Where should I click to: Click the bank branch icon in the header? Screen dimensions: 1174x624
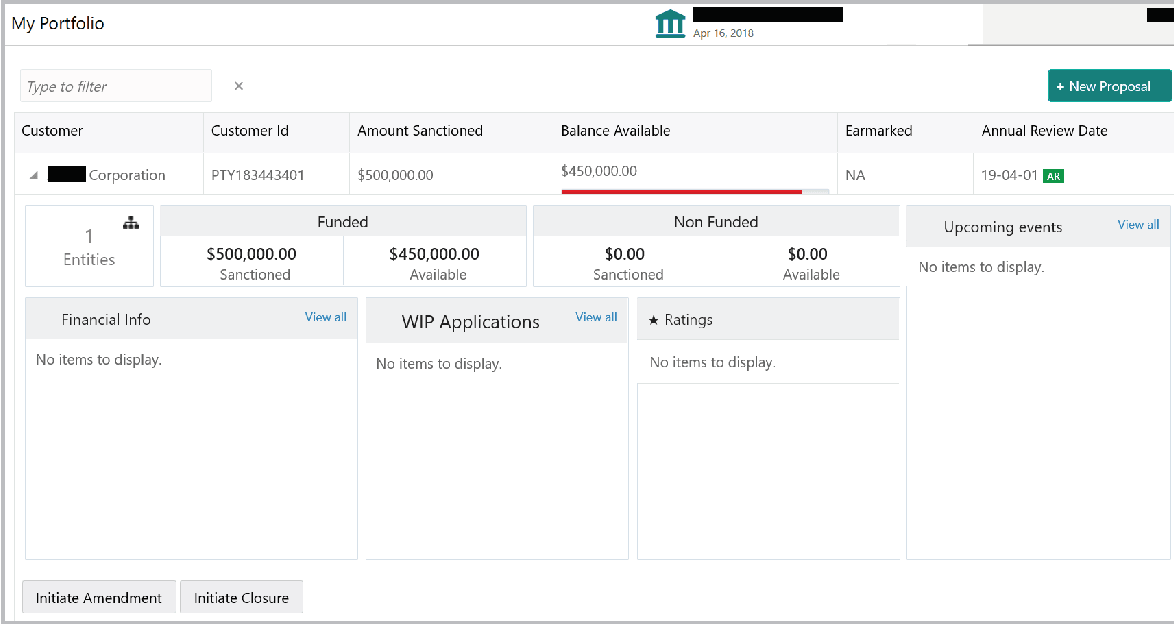(670, 21)
